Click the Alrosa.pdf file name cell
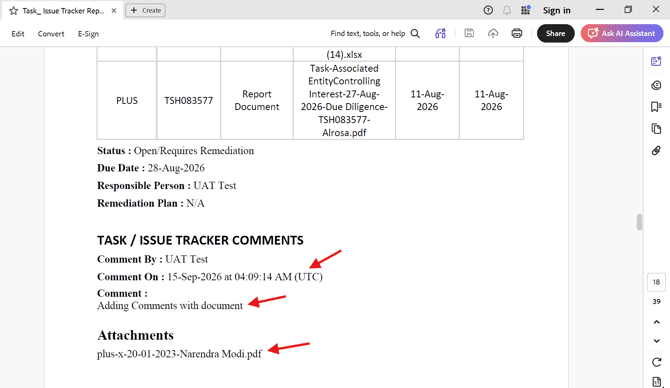 (x=344, y=100)
